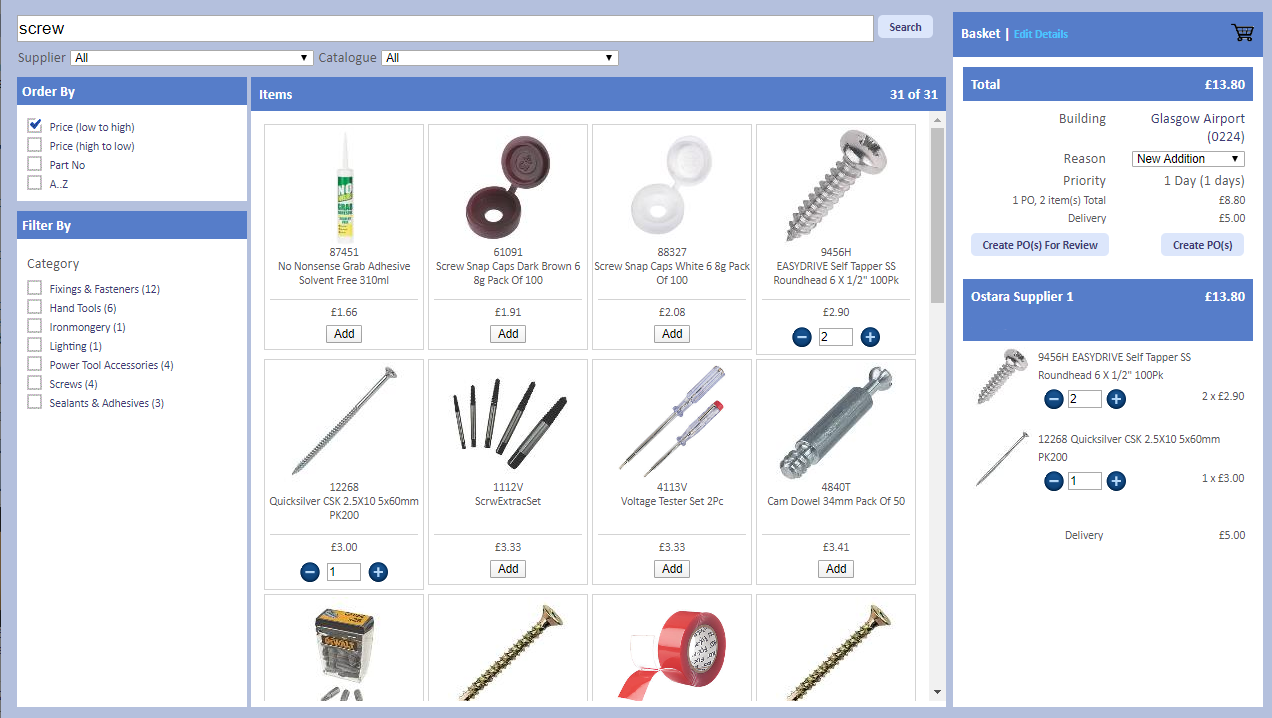The width and height of the screenshot is (1272, 718).
Task: View the Screw Snap Caps White image
Action: pos(672,187)
